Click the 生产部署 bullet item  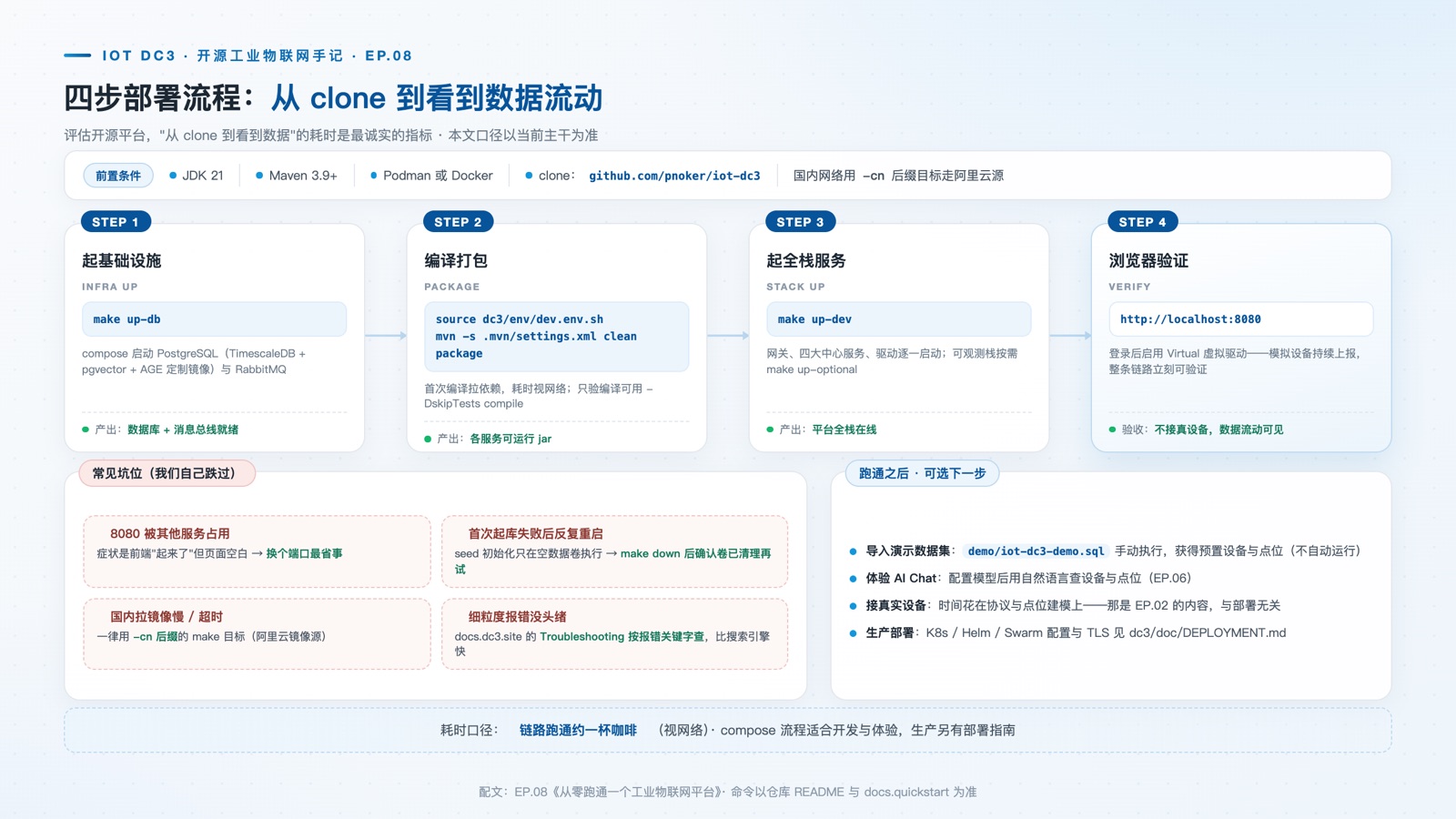(1068, 632)
